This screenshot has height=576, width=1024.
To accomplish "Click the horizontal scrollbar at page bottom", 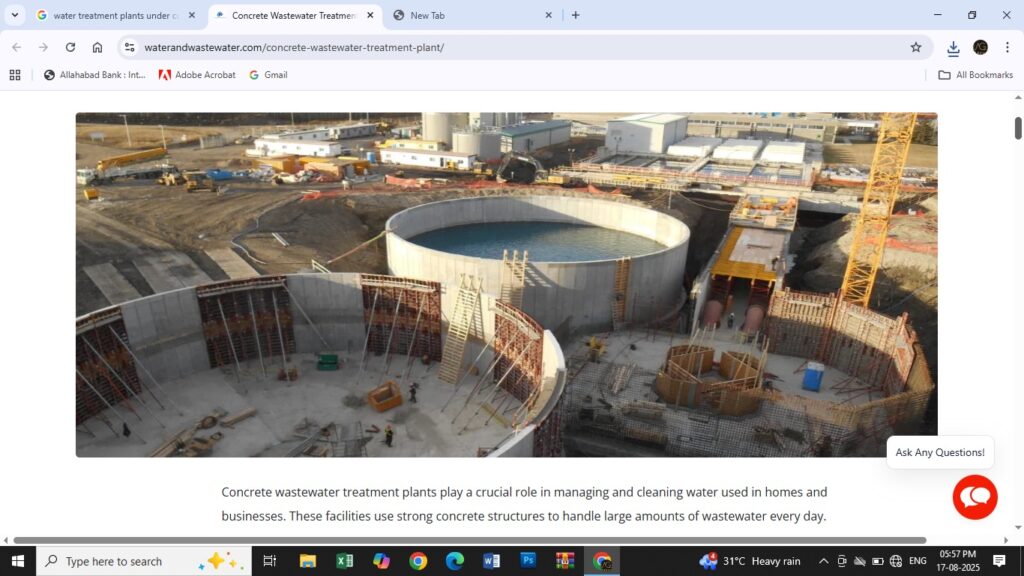I will (x=470, y=540).
